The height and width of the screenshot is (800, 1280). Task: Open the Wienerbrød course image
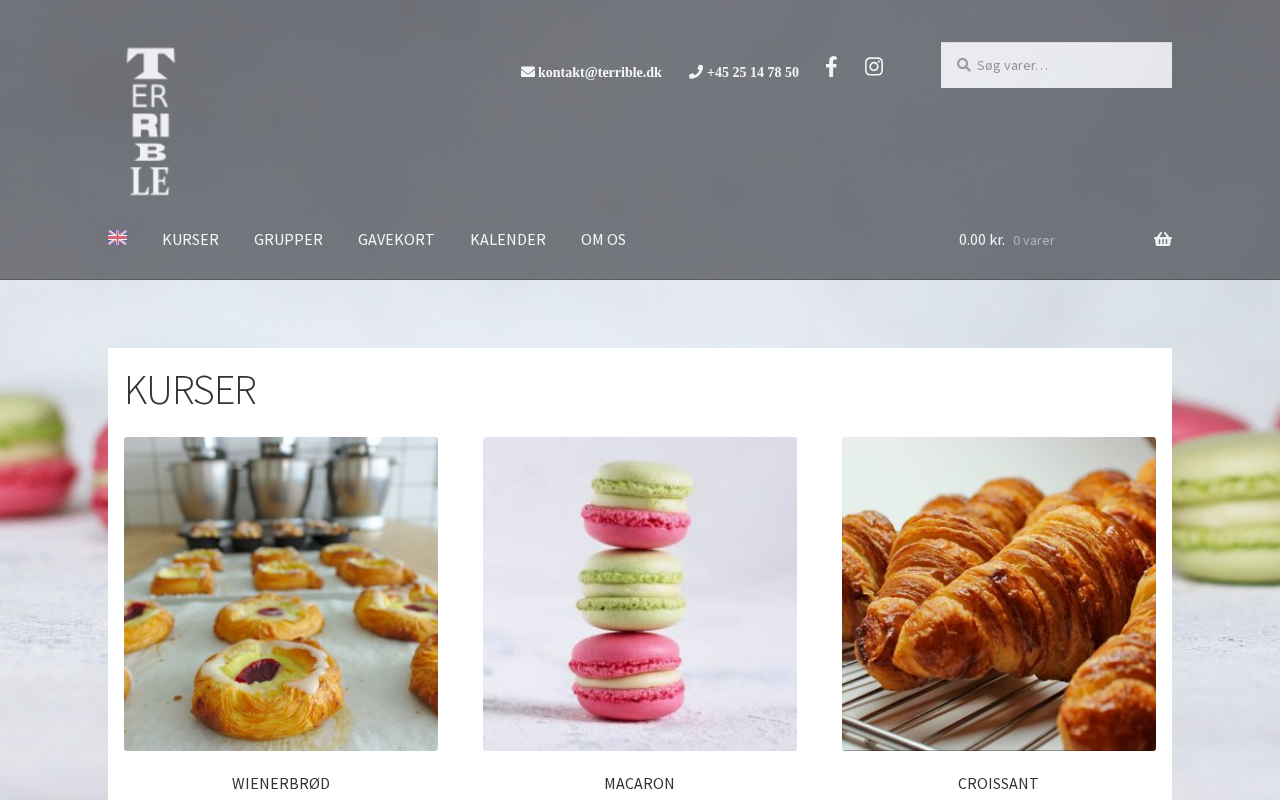pyautogui.click(x=281, y=594)
